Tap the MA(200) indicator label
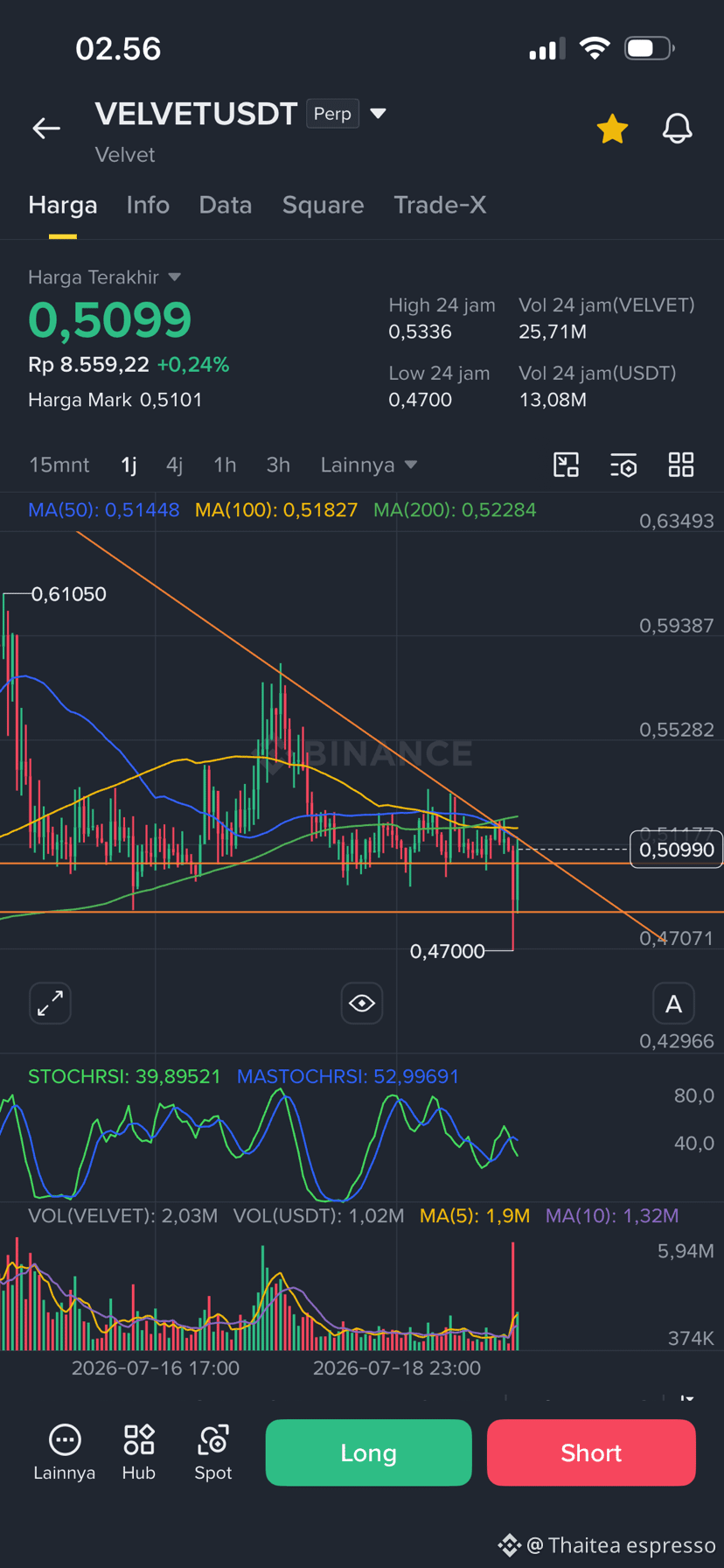Image resolution: width=724 pixels, height=1568 pixels. (455, 510)
